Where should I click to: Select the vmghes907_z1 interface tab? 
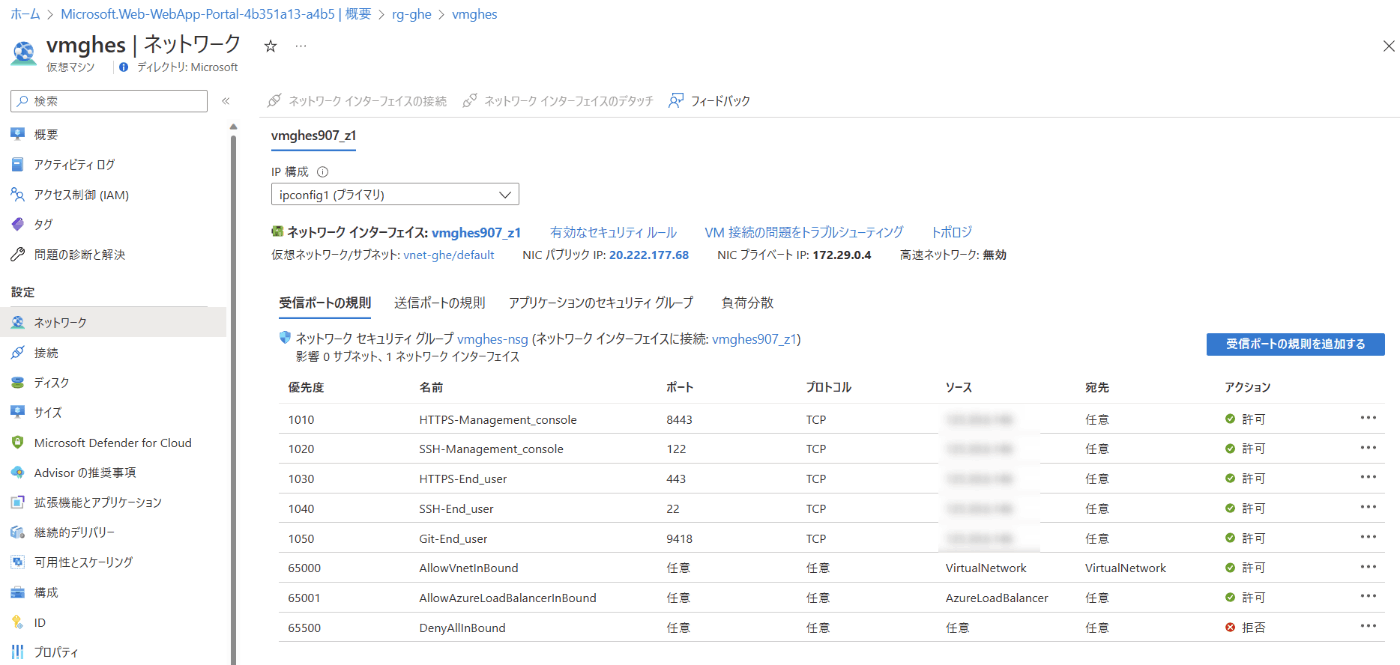(314, 135)
